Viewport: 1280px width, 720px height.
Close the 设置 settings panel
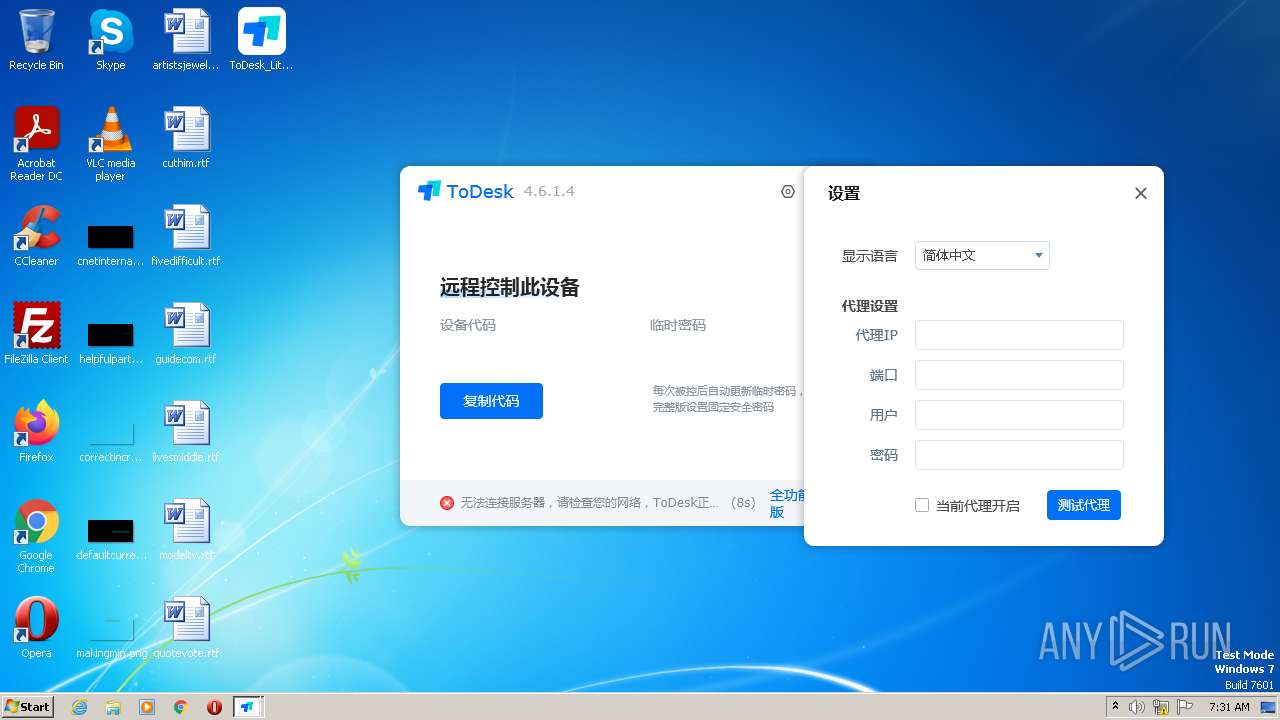tap(1140, 193)
